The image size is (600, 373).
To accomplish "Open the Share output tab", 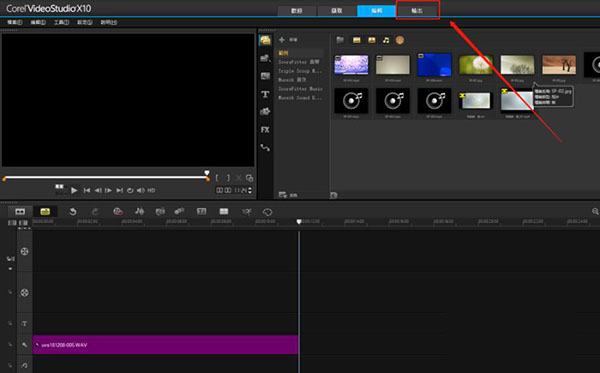I will coord(417,11).
